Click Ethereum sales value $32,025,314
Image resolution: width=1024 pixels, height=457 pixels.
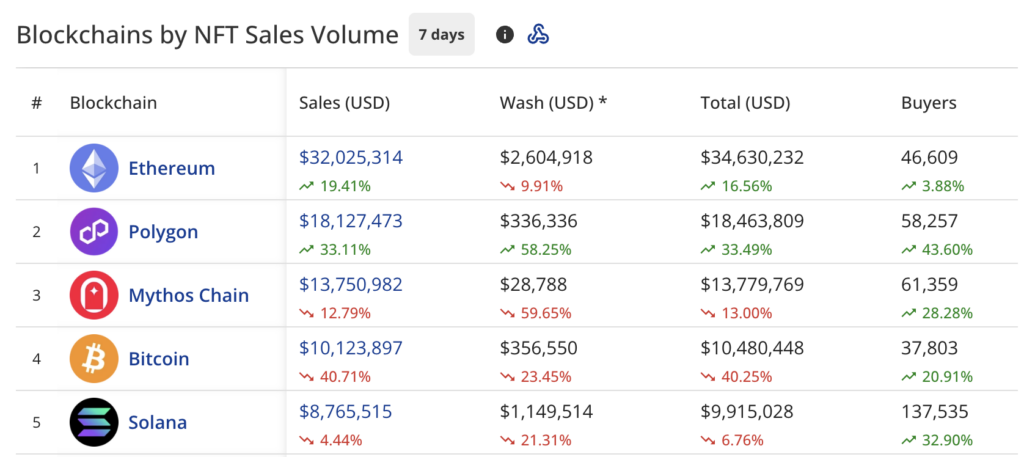tap(351, 157)
